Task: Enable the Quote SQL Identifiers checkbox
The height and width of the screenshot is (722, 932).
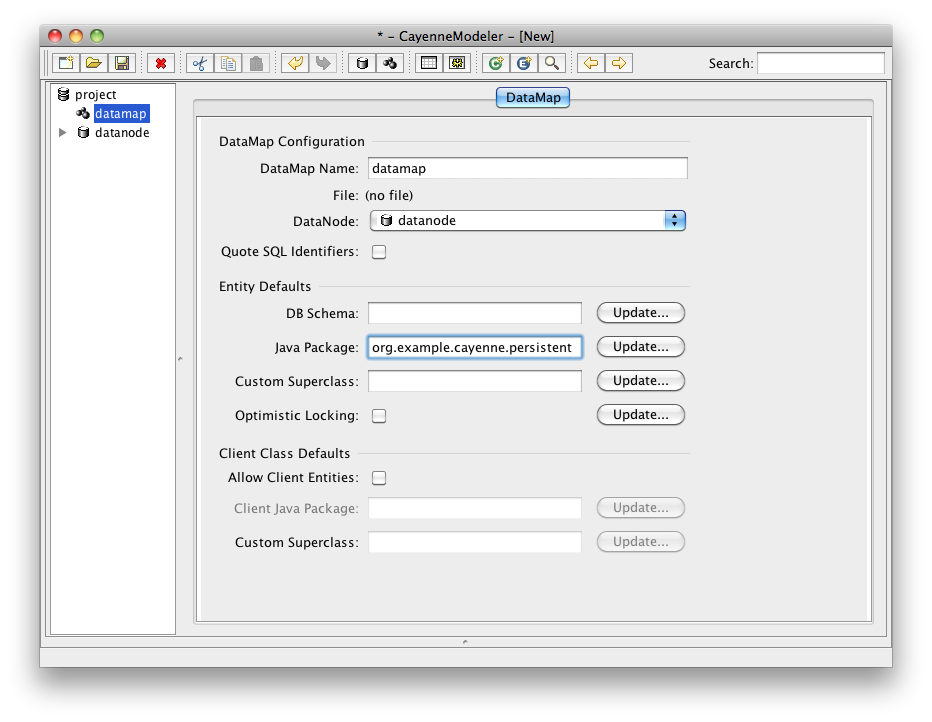Action: [x=379, y=252]
